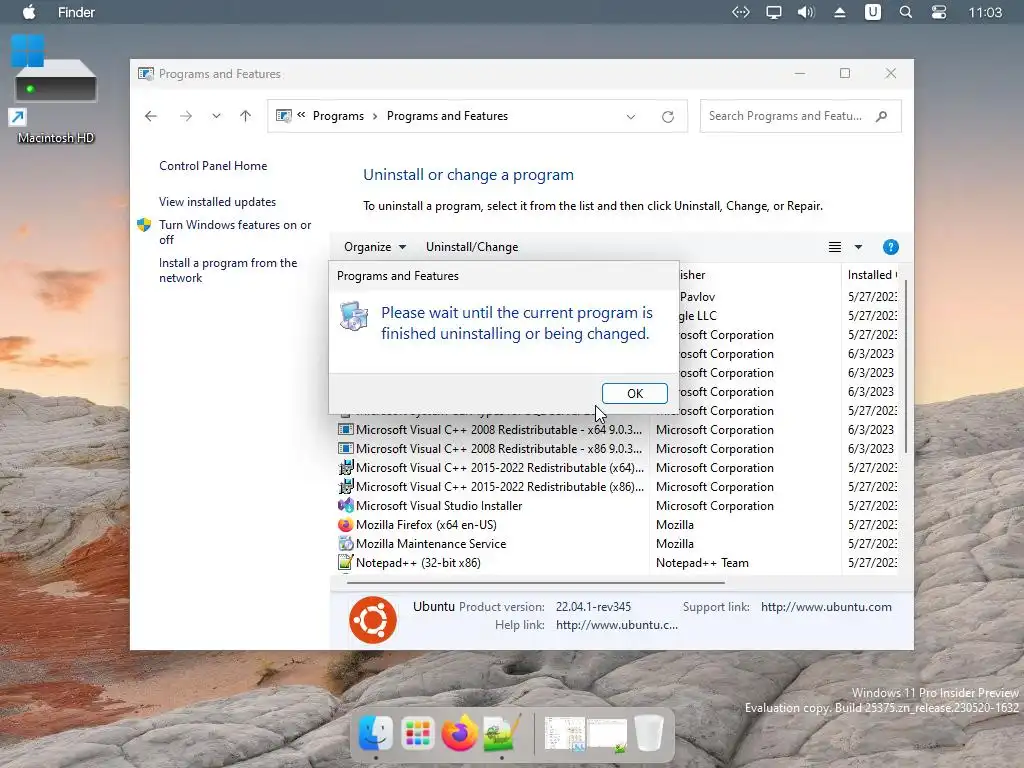1024x768 pixels.
Task: Click OK in the Programs and Features dialog
Action: 634,393
